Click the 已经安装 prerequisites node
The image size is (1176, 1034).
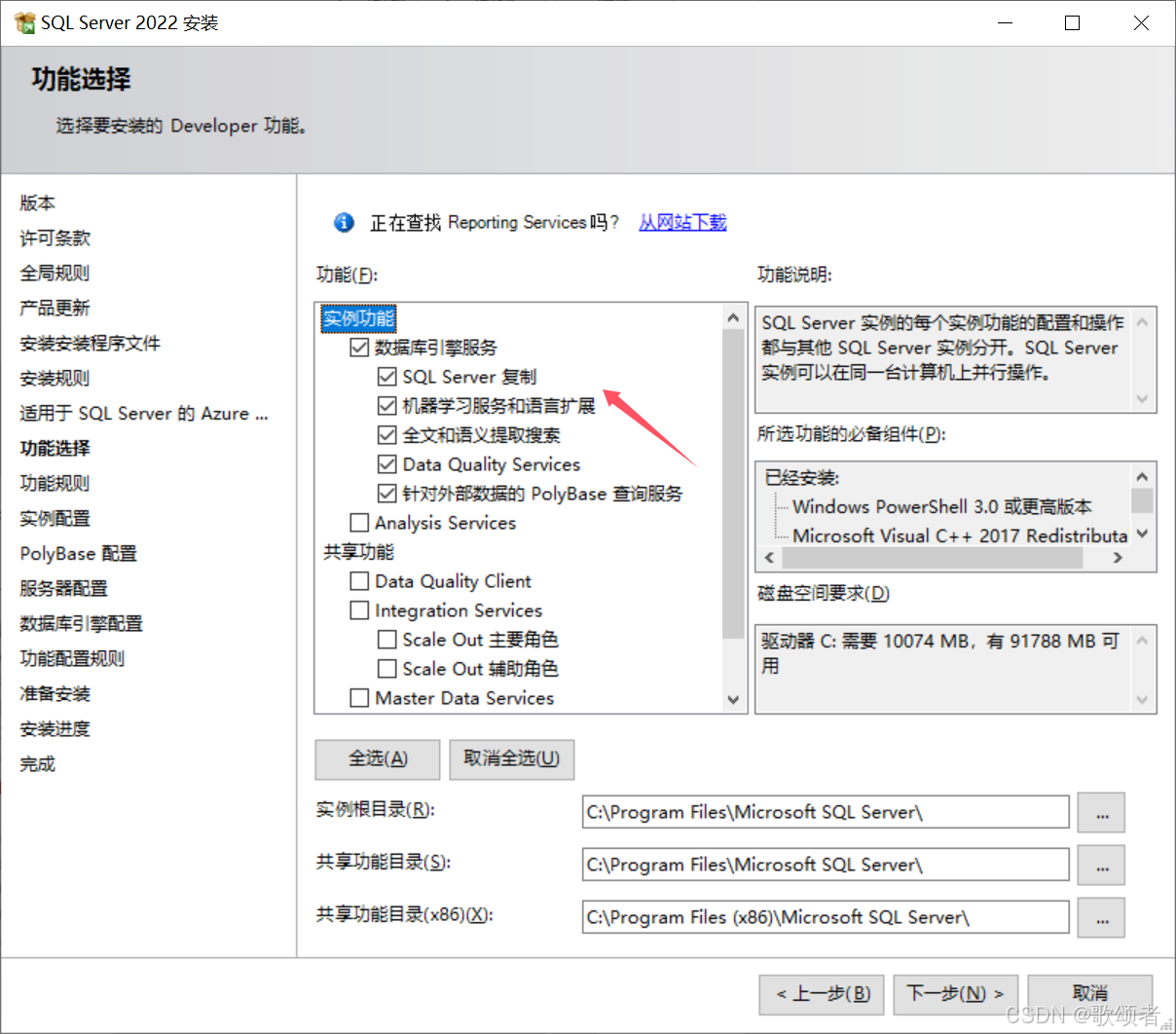coord(803,477)
